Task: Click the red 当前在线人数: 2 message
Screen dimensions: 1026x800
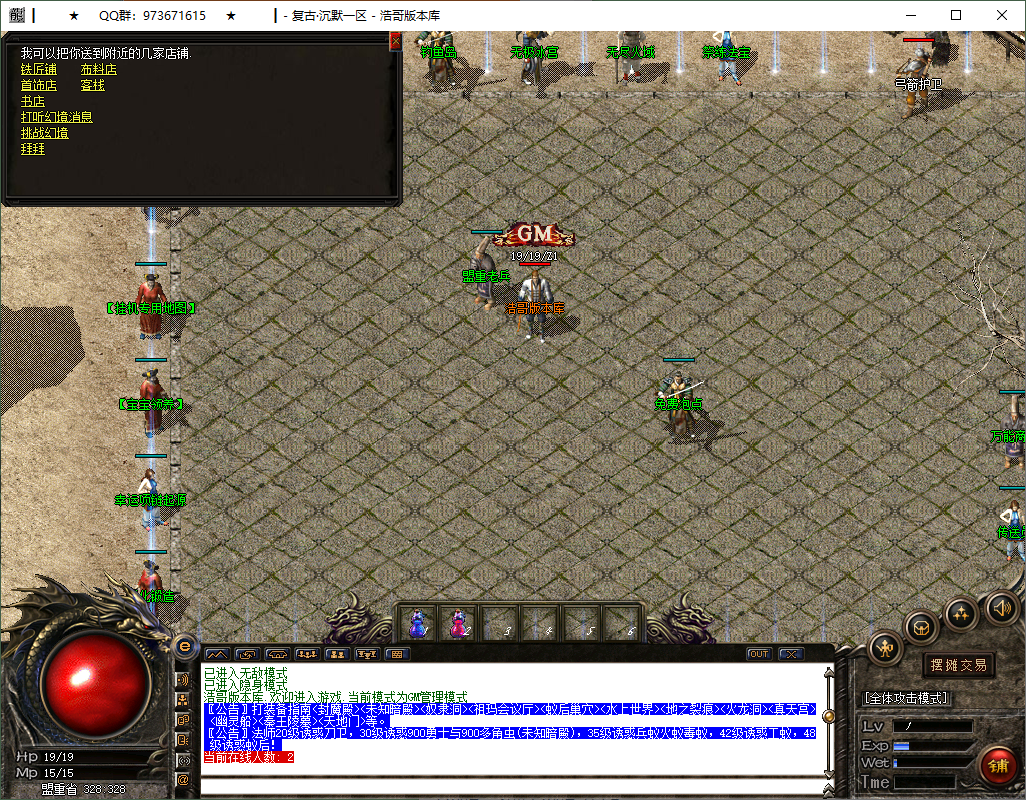Action: [x=249, y=757]
